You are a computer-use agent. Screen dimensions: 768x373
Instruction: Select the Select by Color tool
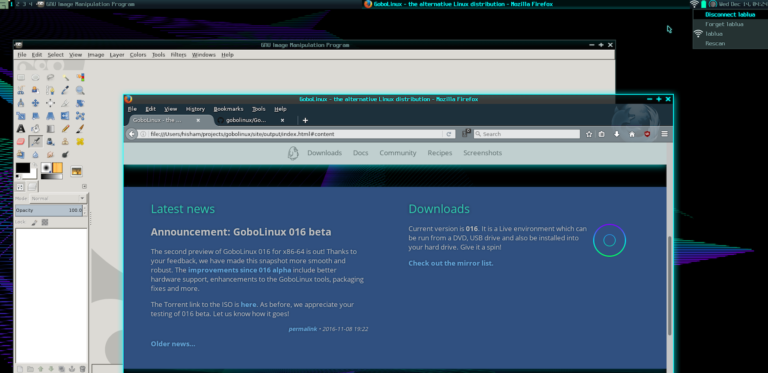pos(80,77)
